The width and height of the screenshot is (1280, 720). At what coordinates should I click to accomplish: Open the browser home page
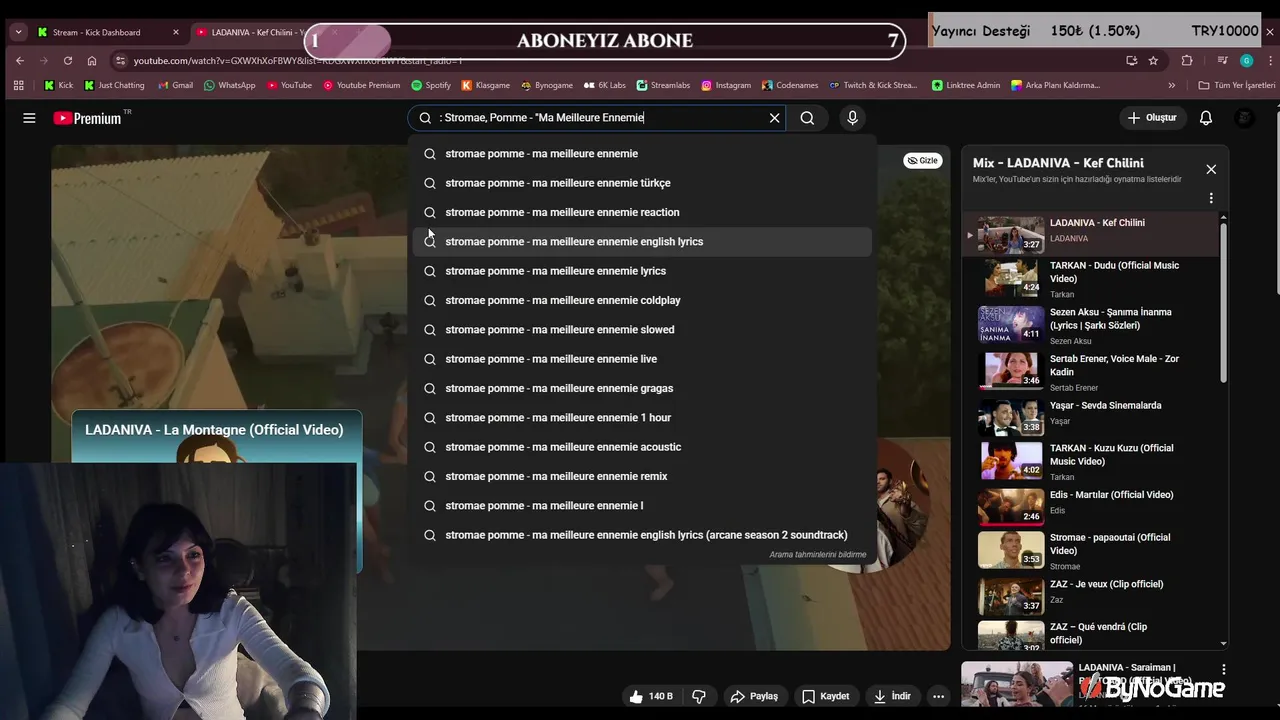click(92, 60)
